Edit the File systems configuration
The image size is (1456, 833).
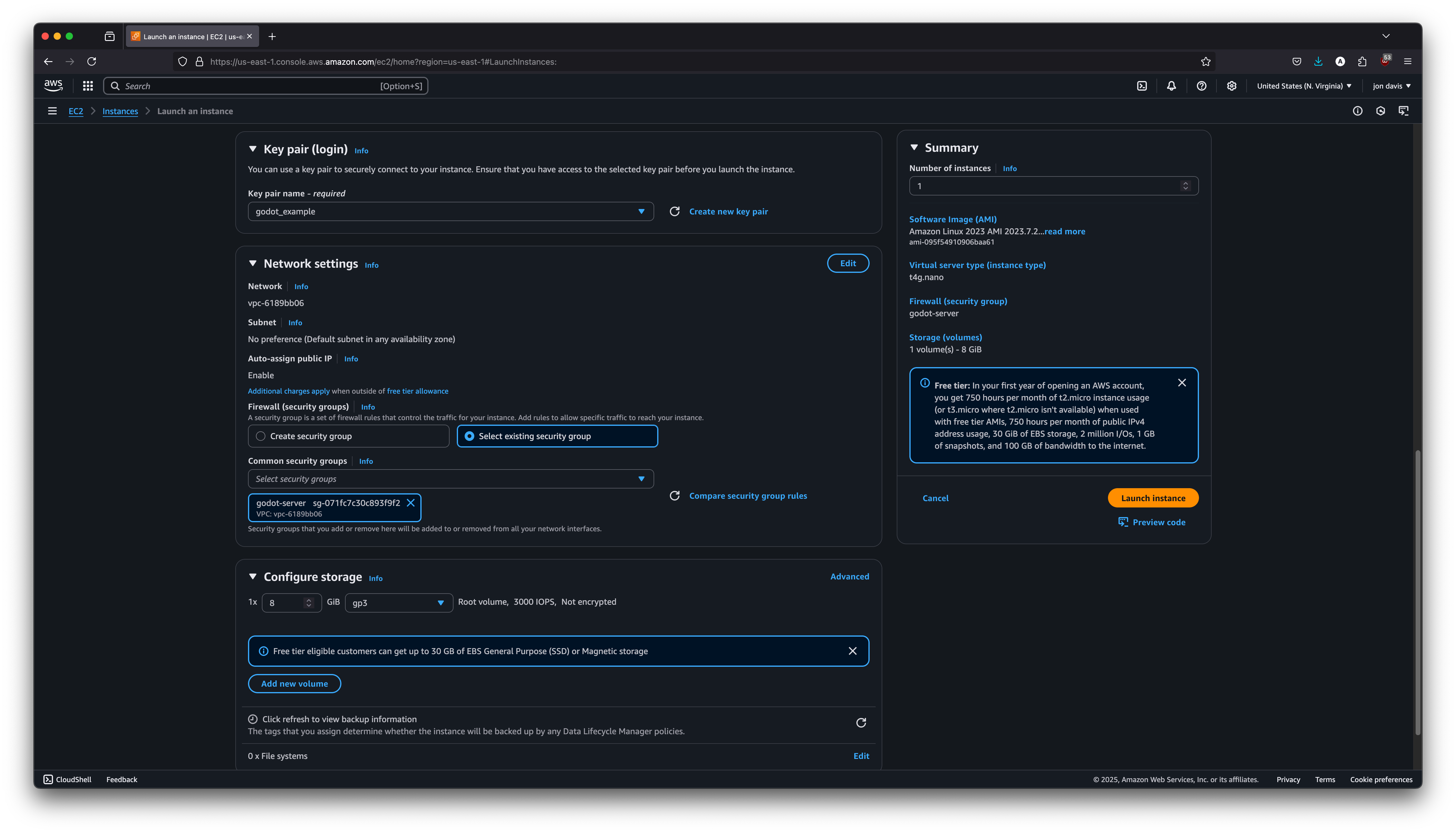pyautogui.click(x=861, y=756)
